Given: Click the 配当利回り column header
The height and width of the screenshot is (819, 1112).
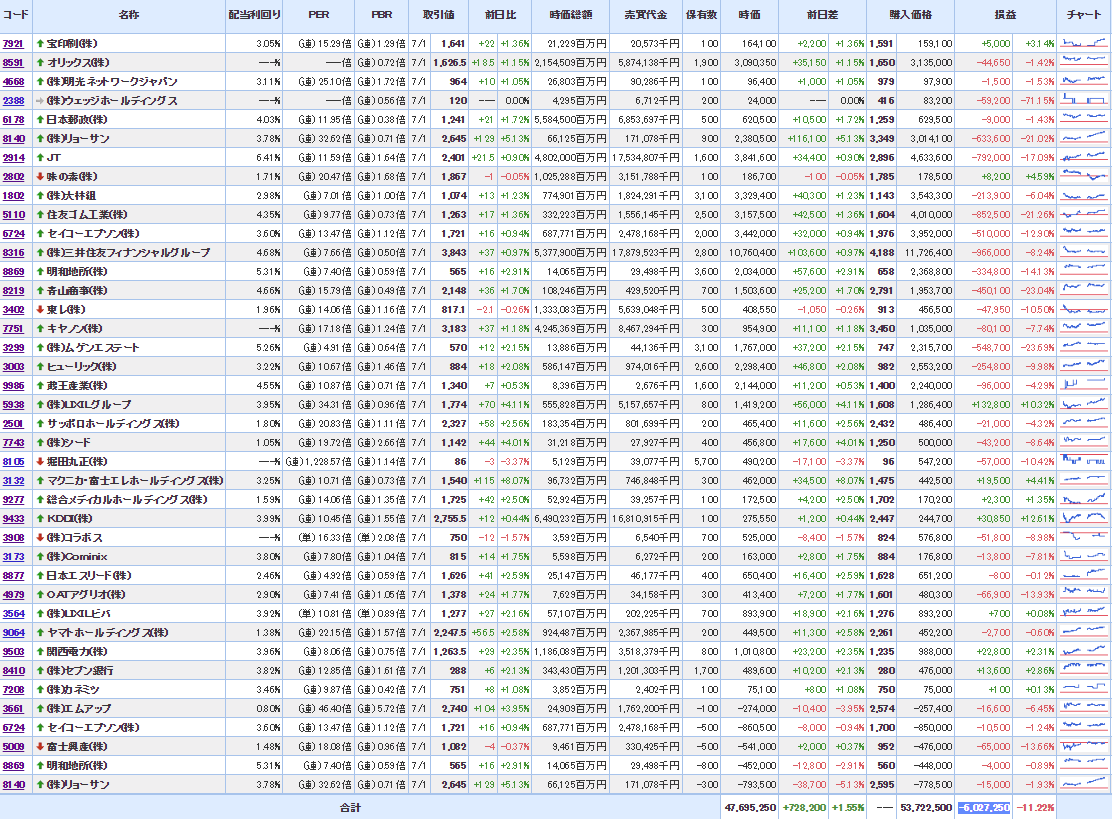Looking at the screenshot, I should pyautogui.click(x=254, y=16).
